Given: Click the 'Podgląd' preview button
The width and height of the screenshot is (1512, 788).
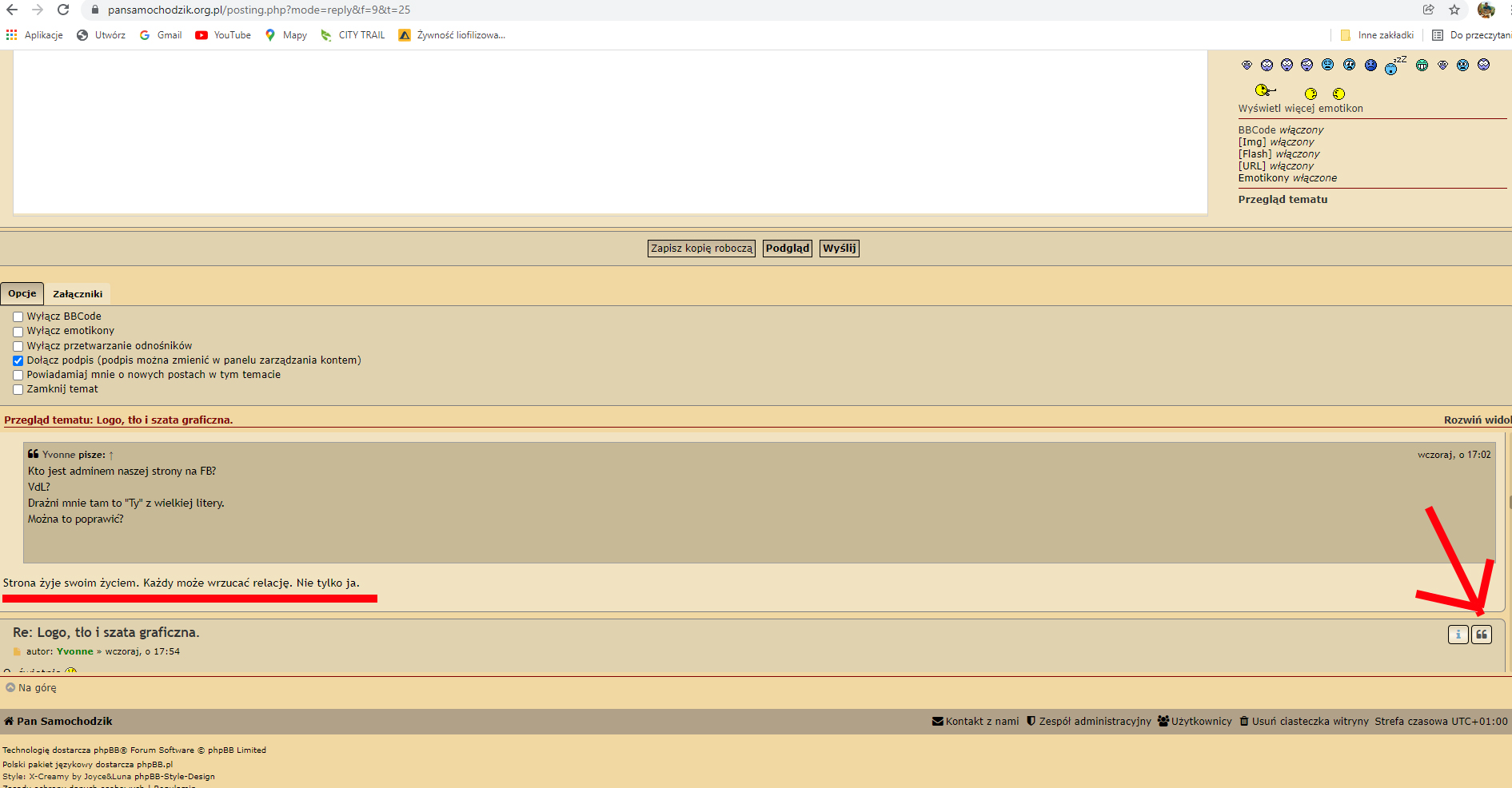Looking at the screenshot, I should coord(787,249).
